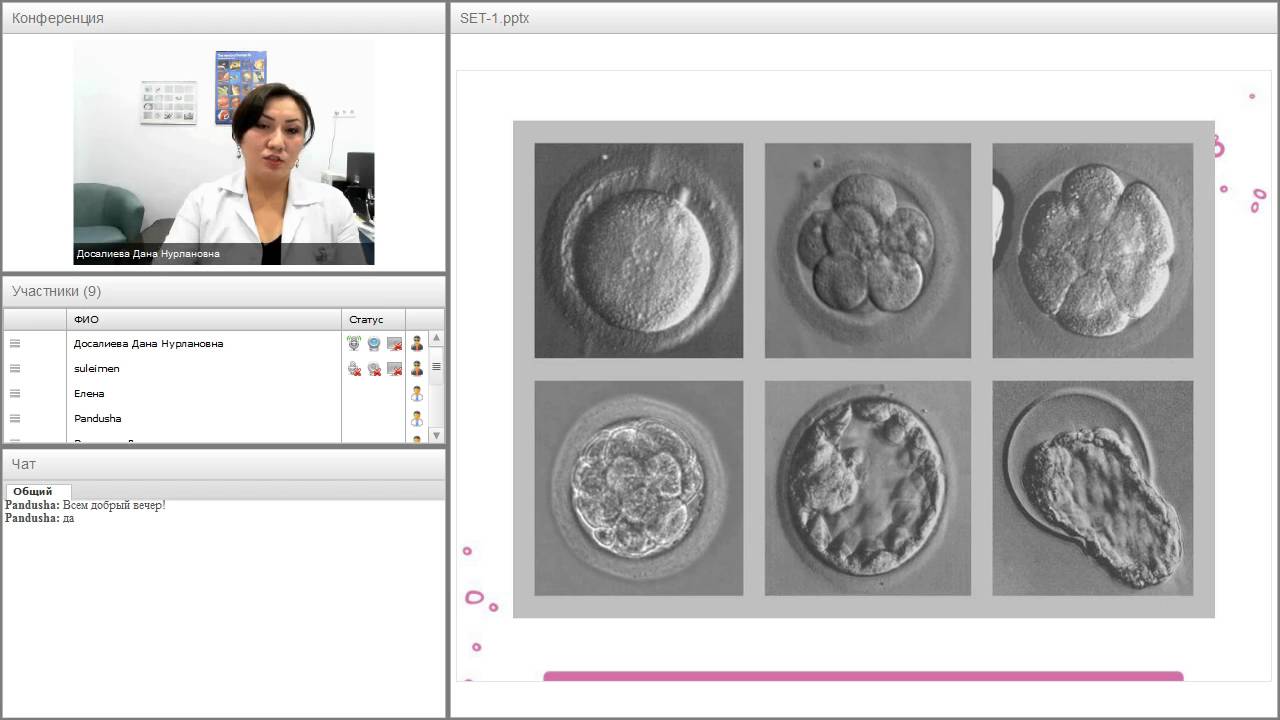Click the compacting morula image top right
This screenshot has height=720, width=1280.
coord(1092,250)
